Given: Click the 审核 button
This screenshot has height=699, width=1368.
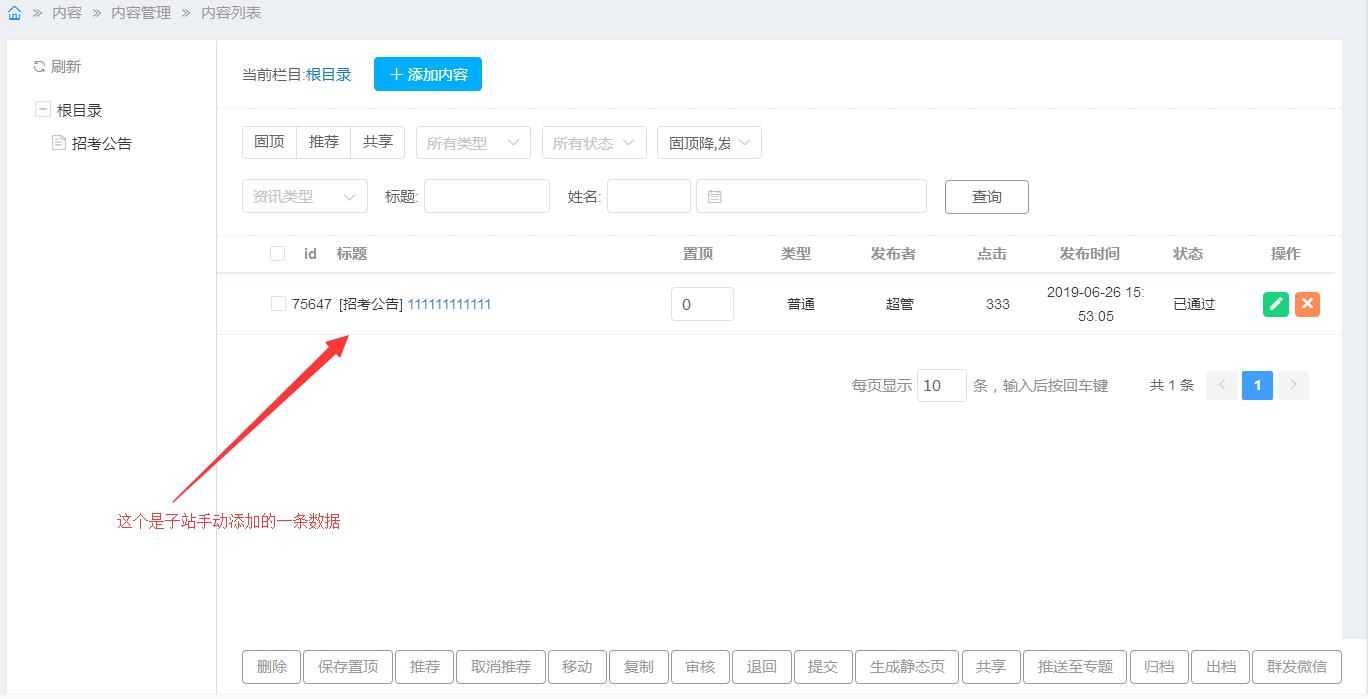Looking at the screenshot, I should [x=700, y=667].
